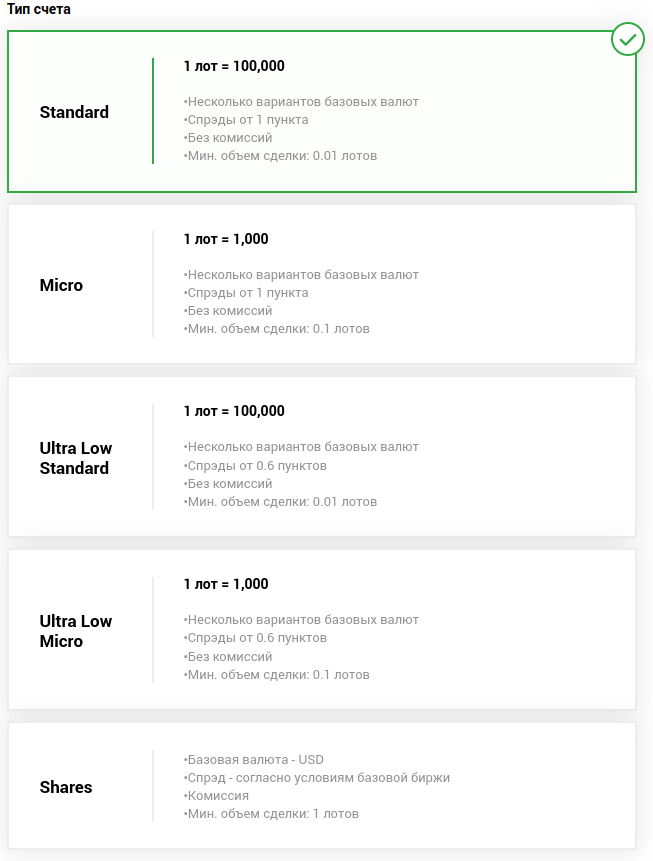653x861 pixels.
Task: Click "1 лот = 1,000" in Micro card
Action: 226,239
